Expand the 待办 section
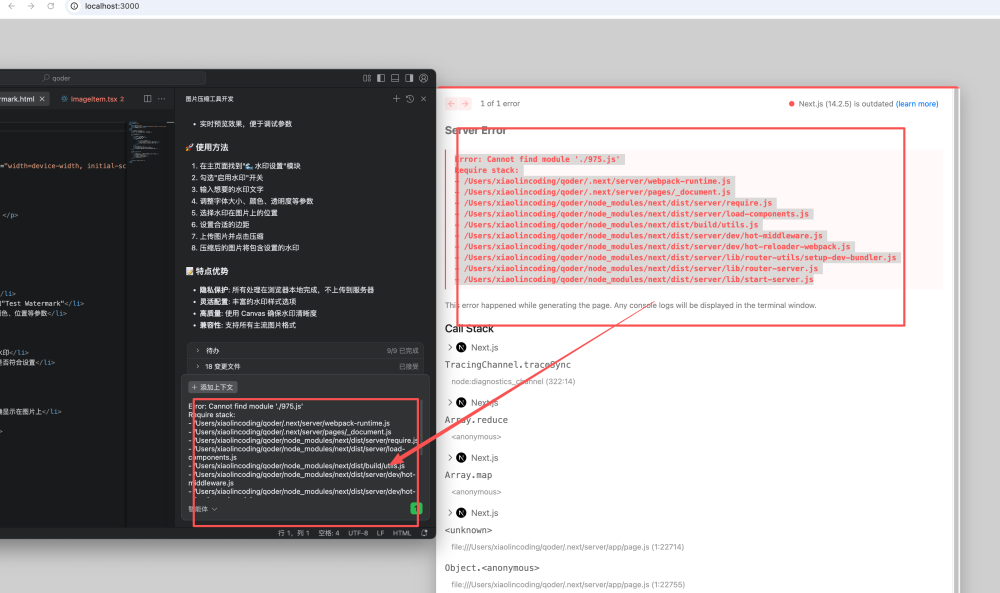Image resolution: width=1000 pixels, height=593 pixels. [306, 351]
